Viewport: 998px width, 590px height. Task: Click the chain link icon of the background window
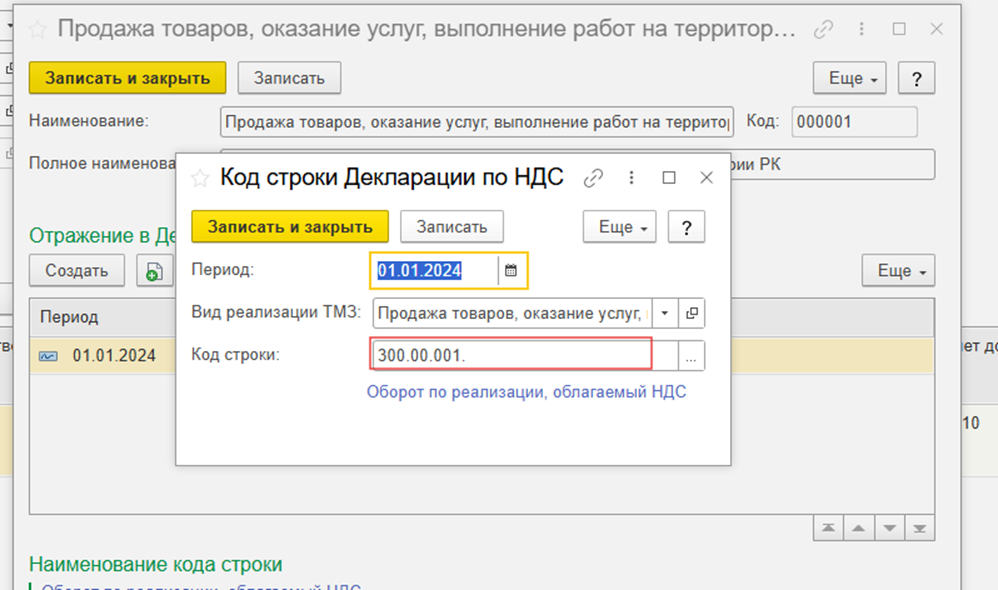pos(823,30)
